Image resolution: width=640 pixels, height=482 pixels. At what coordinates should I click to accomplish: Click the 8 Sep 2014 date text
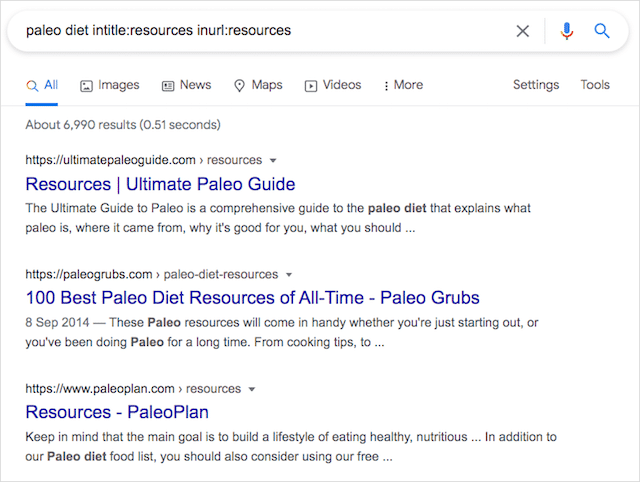click(x=57, y=322)
